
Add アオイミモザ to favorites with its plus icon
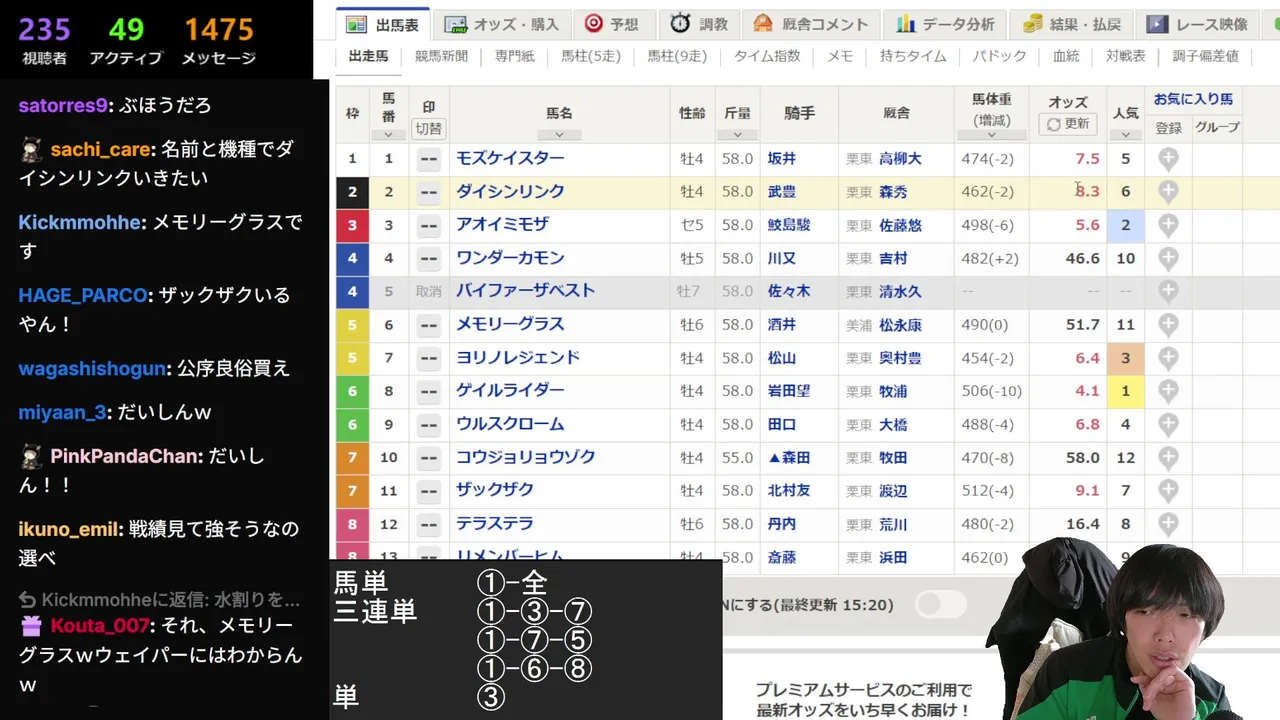(x=1168, y=225)
